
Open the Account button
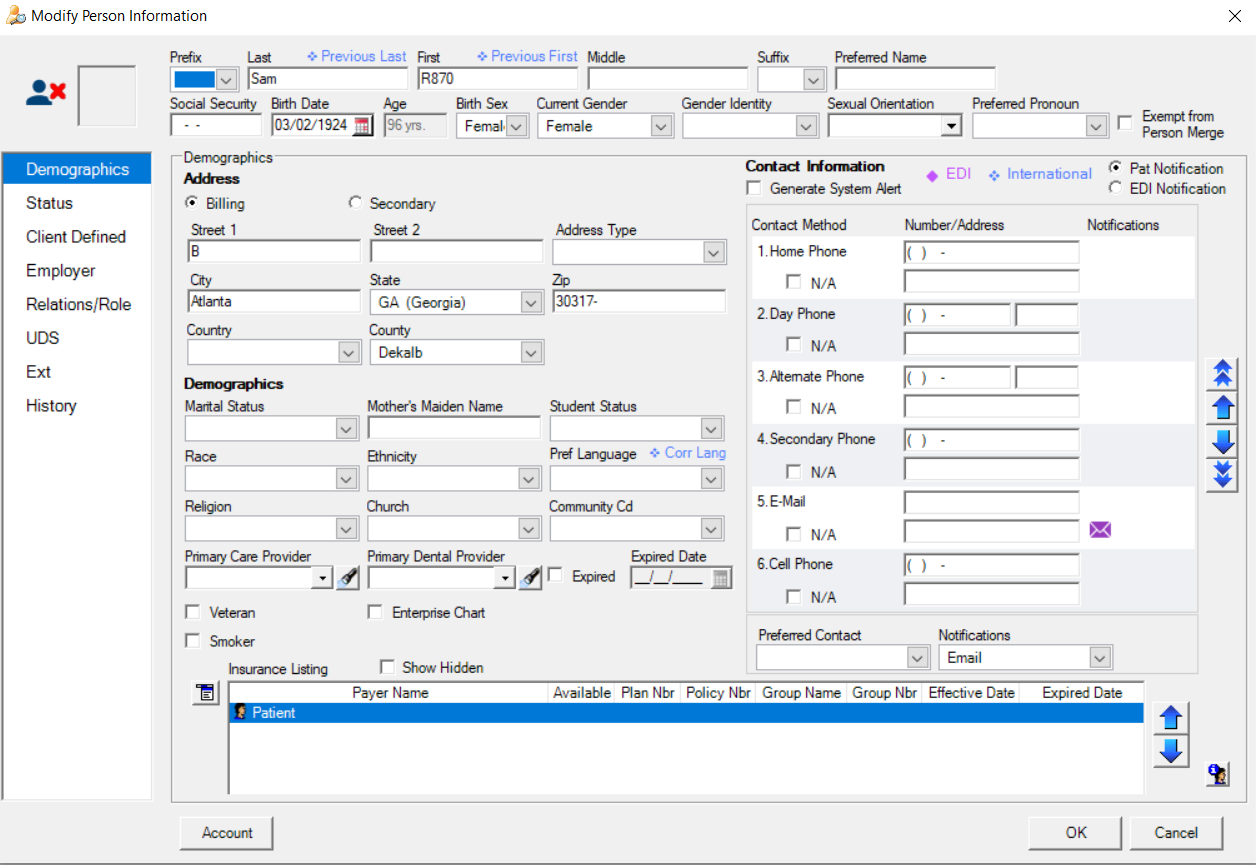pyautogui.click(x=227, y=832)
